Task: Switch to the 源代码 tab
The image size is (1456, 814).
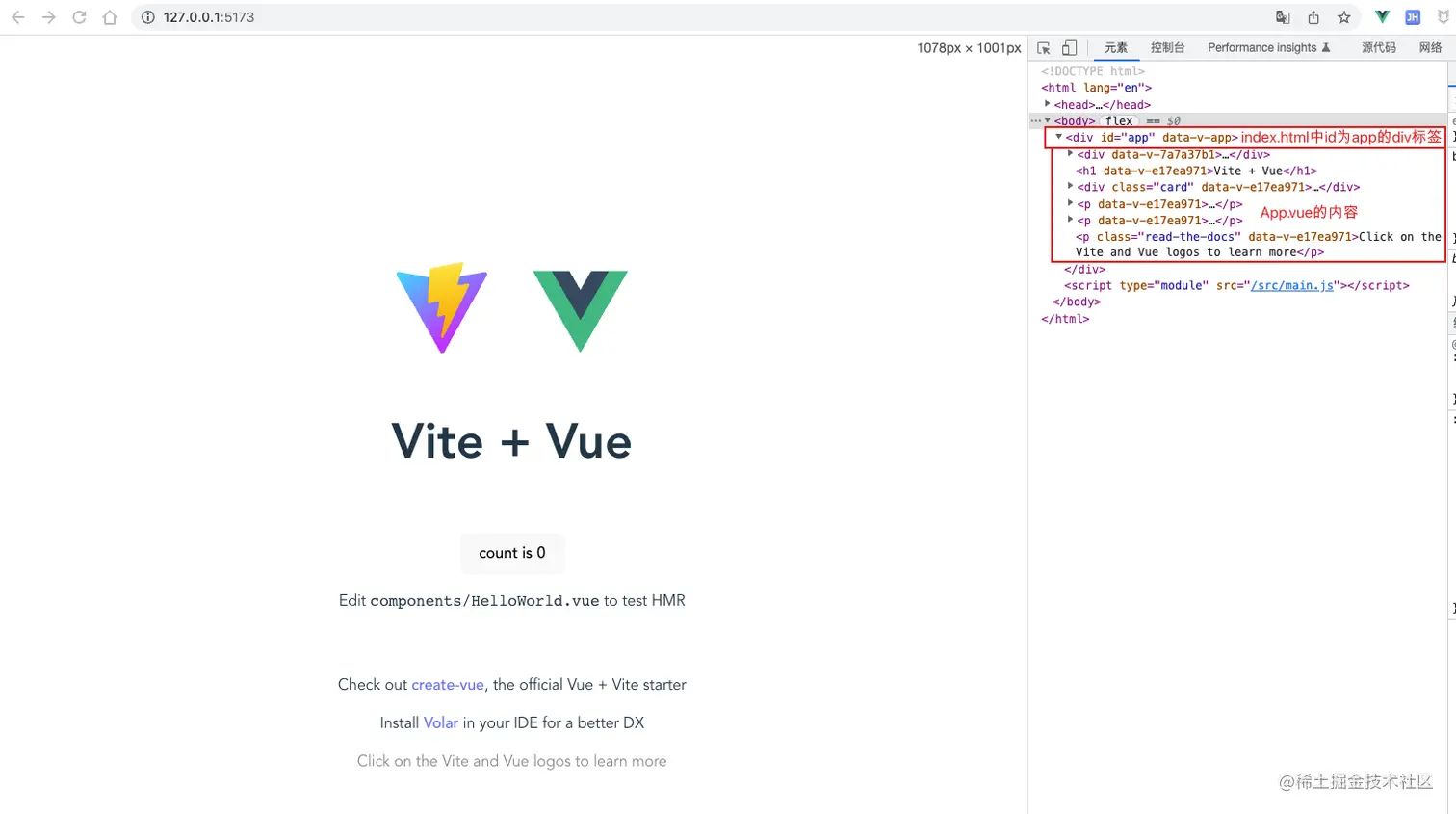Action: pos(1379,48)
